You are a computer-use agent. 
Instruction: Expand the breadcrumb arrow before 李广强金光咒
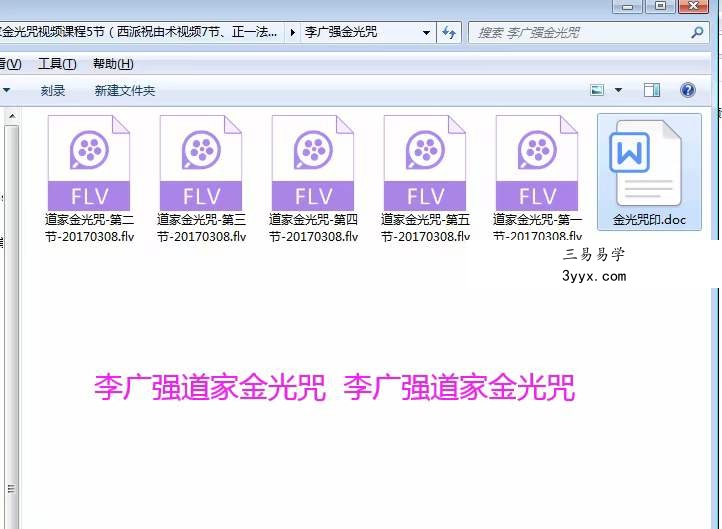(x=292, y=33)
